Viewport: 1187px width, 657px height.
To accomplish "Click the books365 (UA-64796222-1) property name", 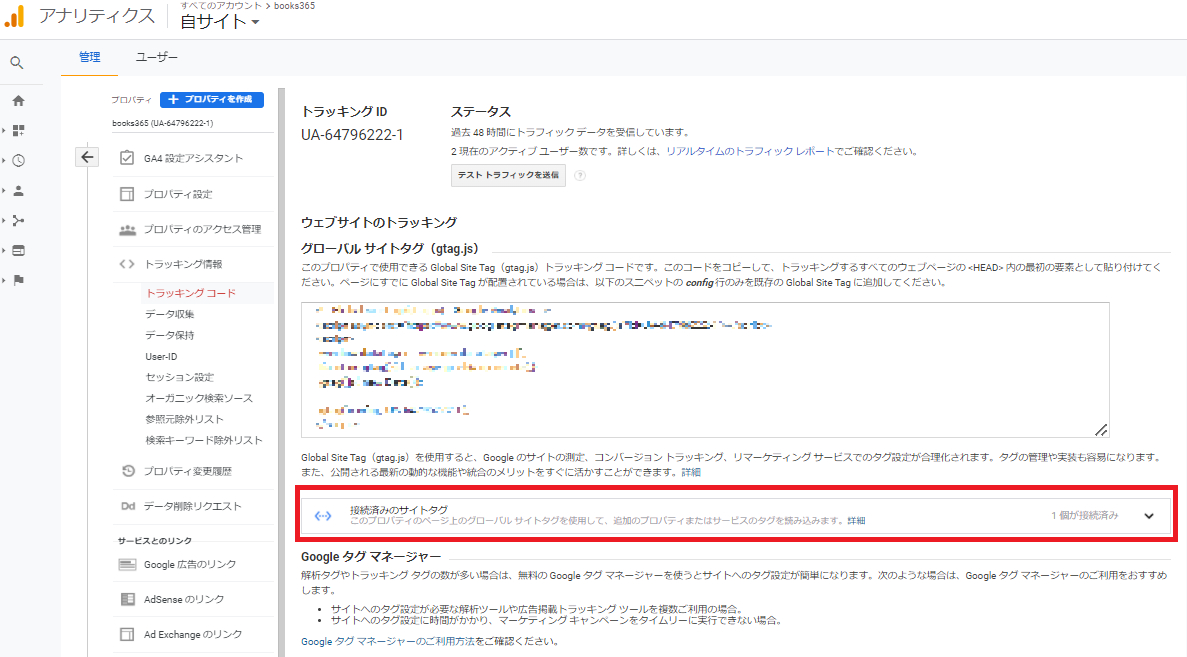I will [163, 123].
